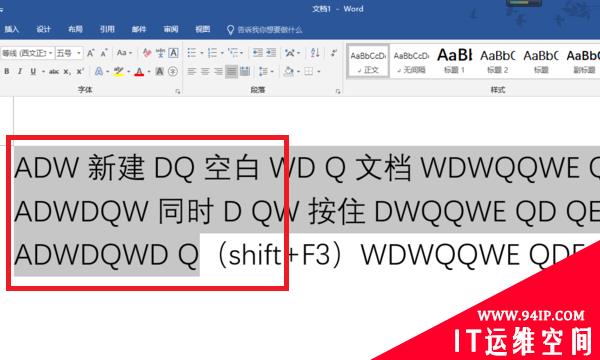Open the Phonetic Guide tool
600x360 pixels.
[160, 53]
